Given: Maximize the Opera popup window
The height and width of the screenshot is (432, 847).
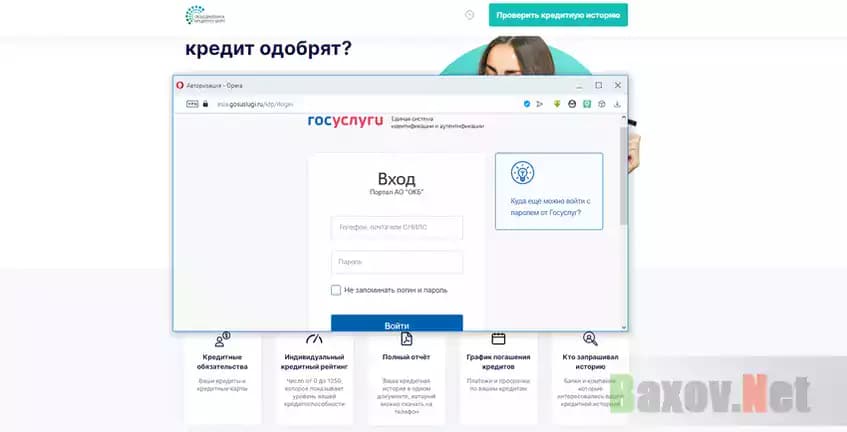Looking at the screenshot, I should click(x=599, y=85).
